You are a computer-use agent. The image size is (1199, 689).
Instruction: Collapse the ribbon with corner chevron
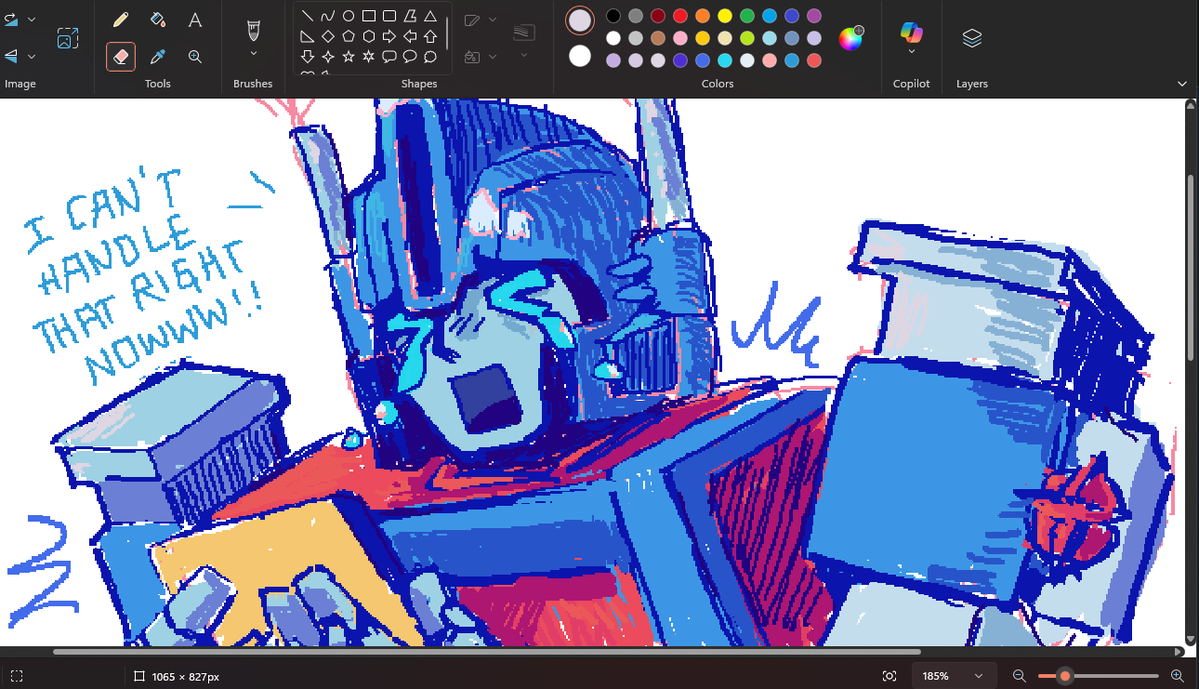(x=1182, y=83)
